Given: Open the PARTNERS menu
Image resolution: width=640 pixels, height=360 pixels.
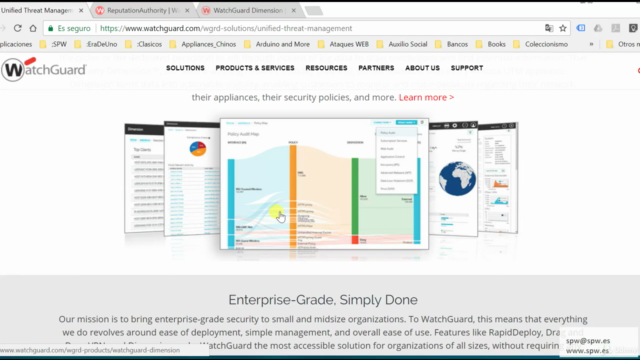Looking at the screenshot, I should [376, 68].
